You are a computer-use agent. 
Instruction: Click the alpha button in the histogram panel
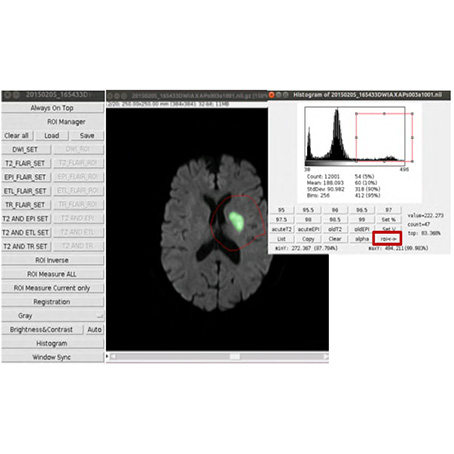(x=362, y=239)
